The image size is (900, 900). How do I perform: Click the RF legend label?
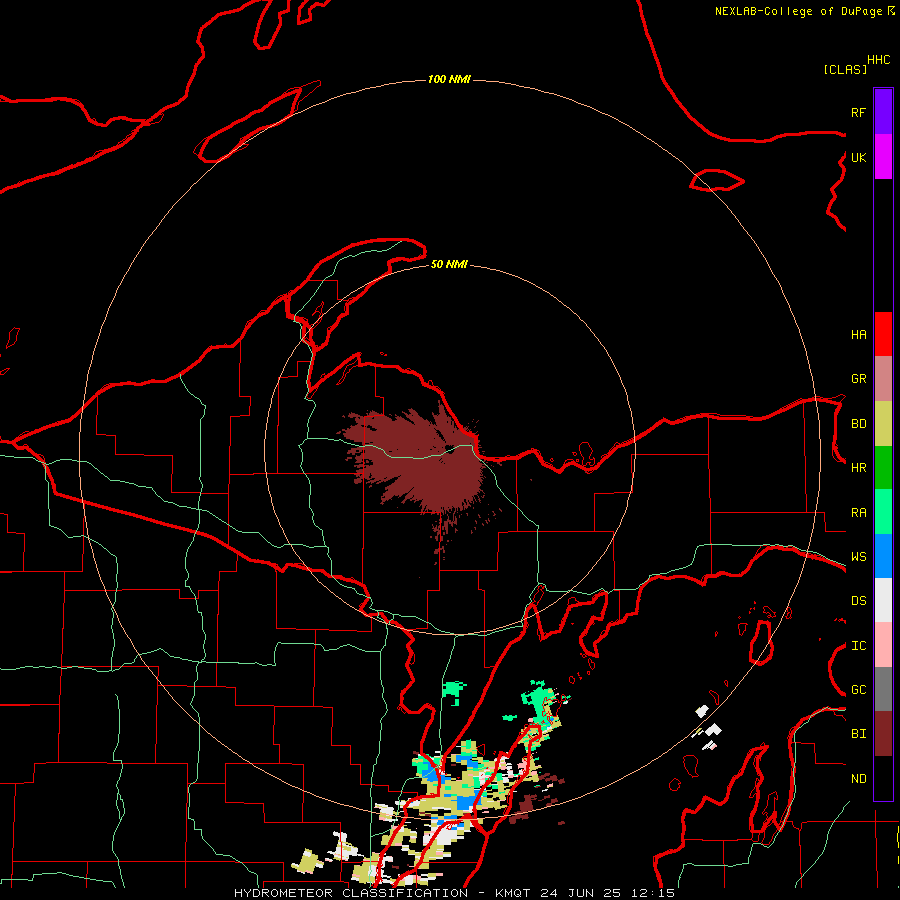(x=858, y=112)
